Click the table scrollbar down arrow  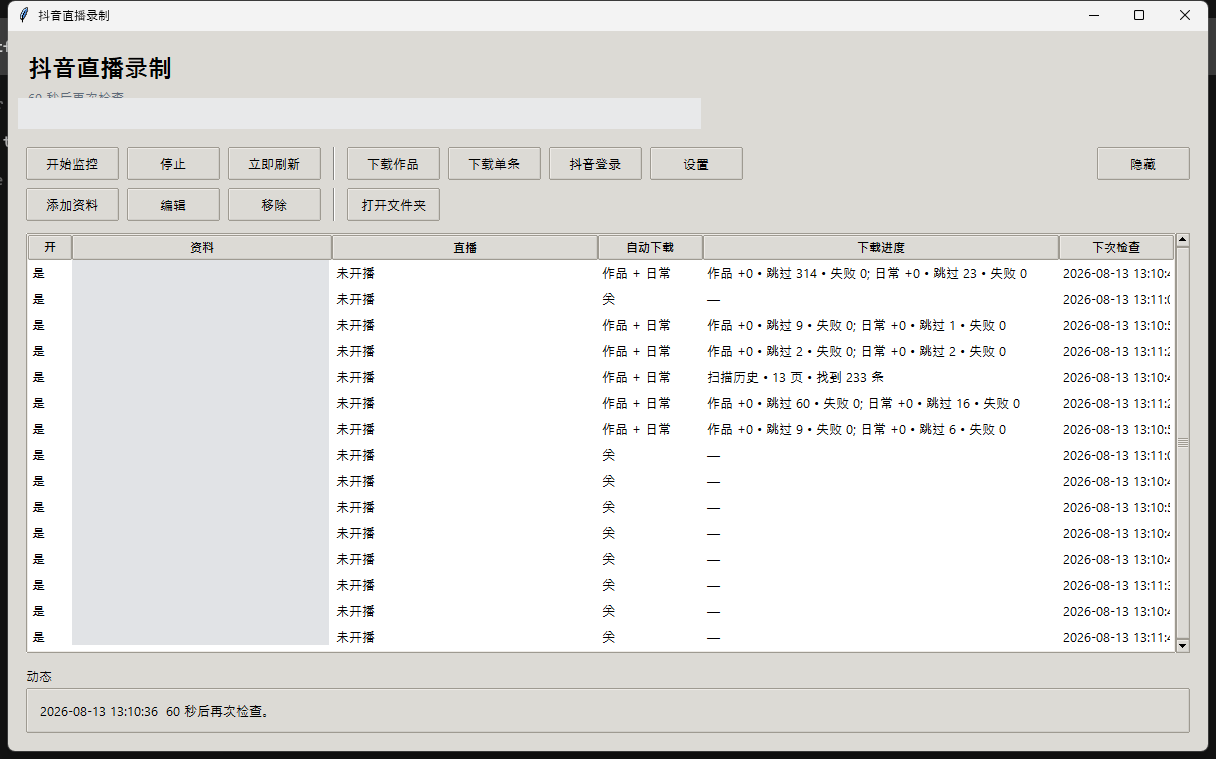1183,646
